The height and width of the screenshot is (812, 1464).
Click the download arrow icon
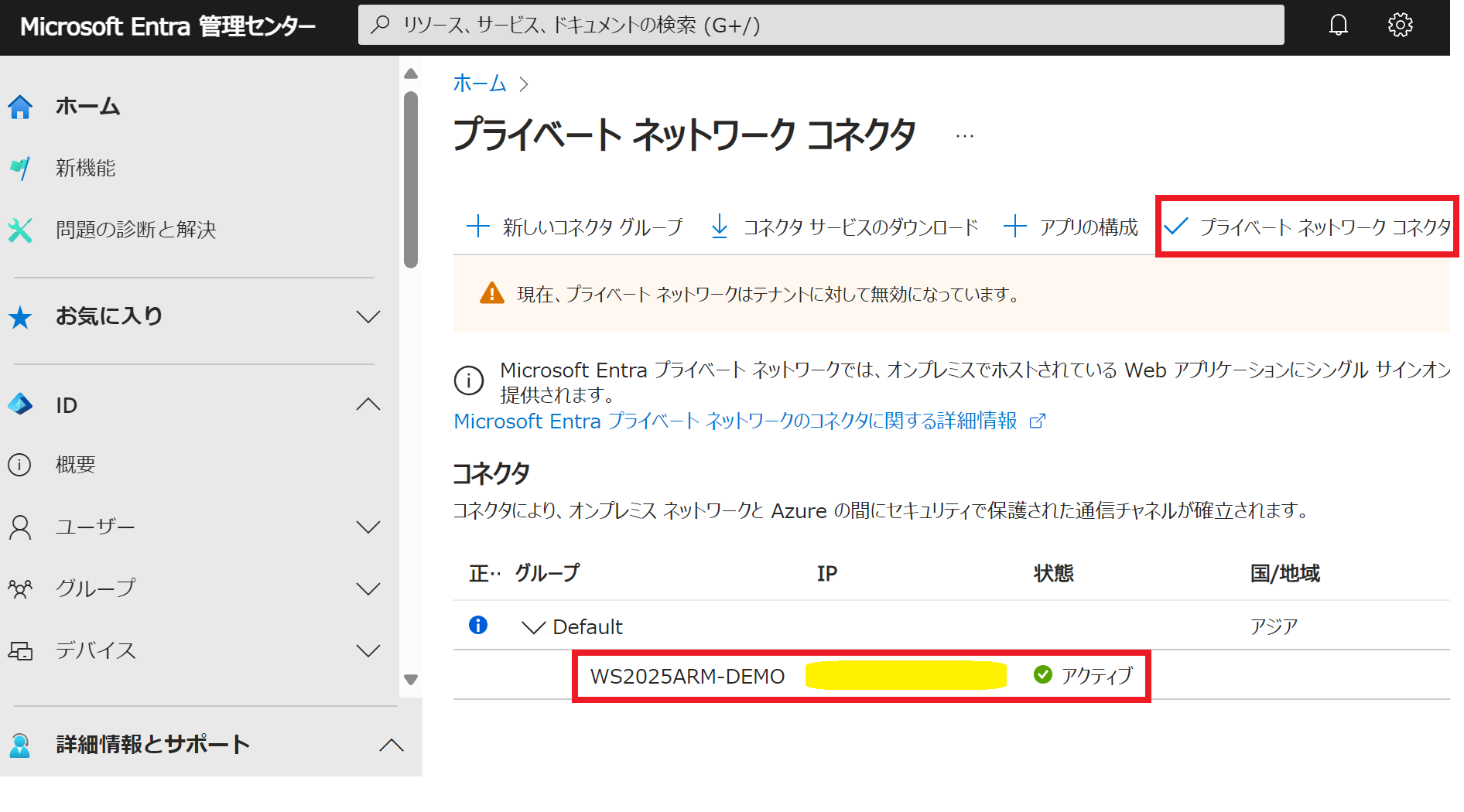[720, 227]
